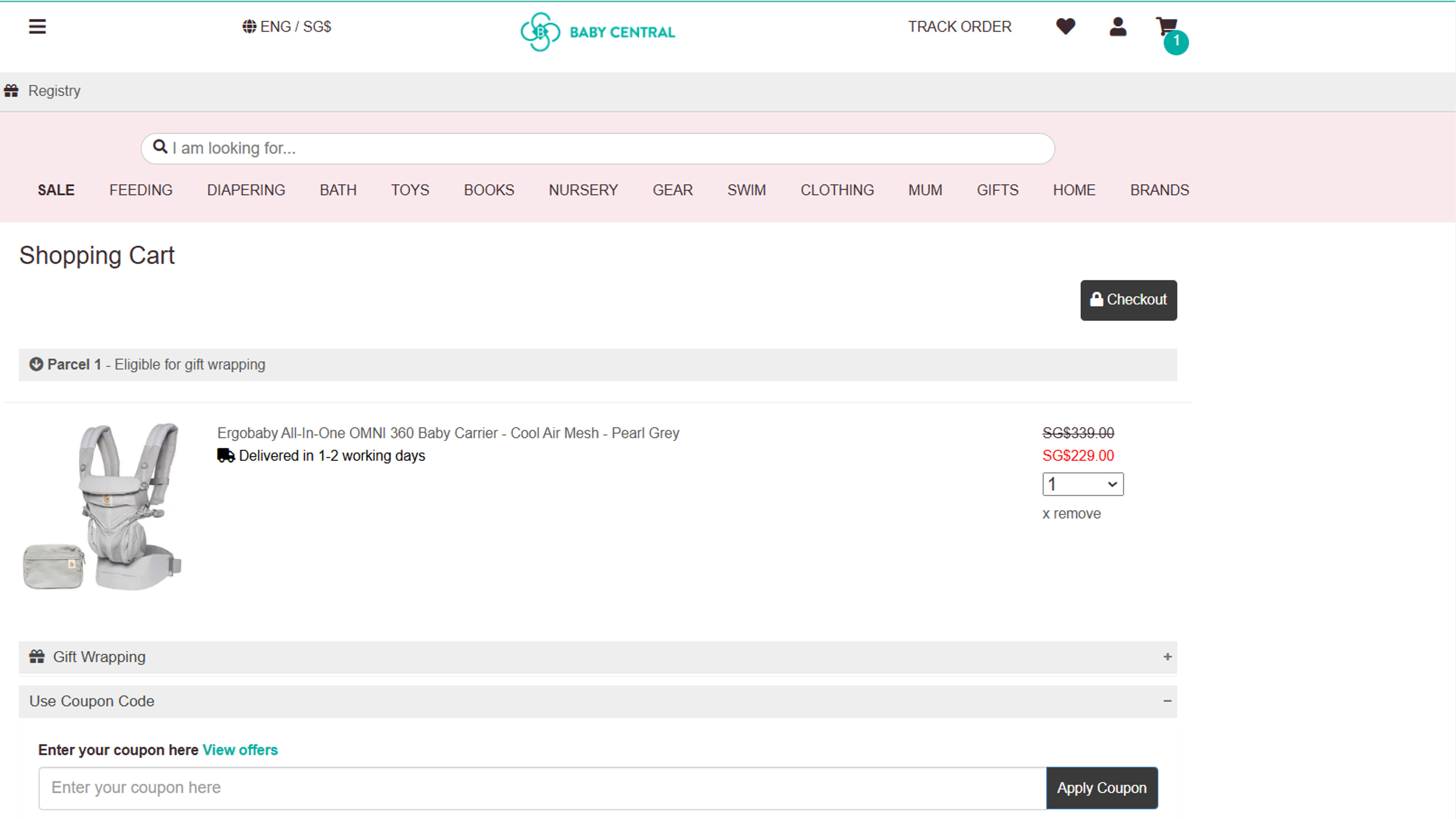The image size is (1456, 819).
Task: Open the Registry link
Action: [x=54, y=91]
